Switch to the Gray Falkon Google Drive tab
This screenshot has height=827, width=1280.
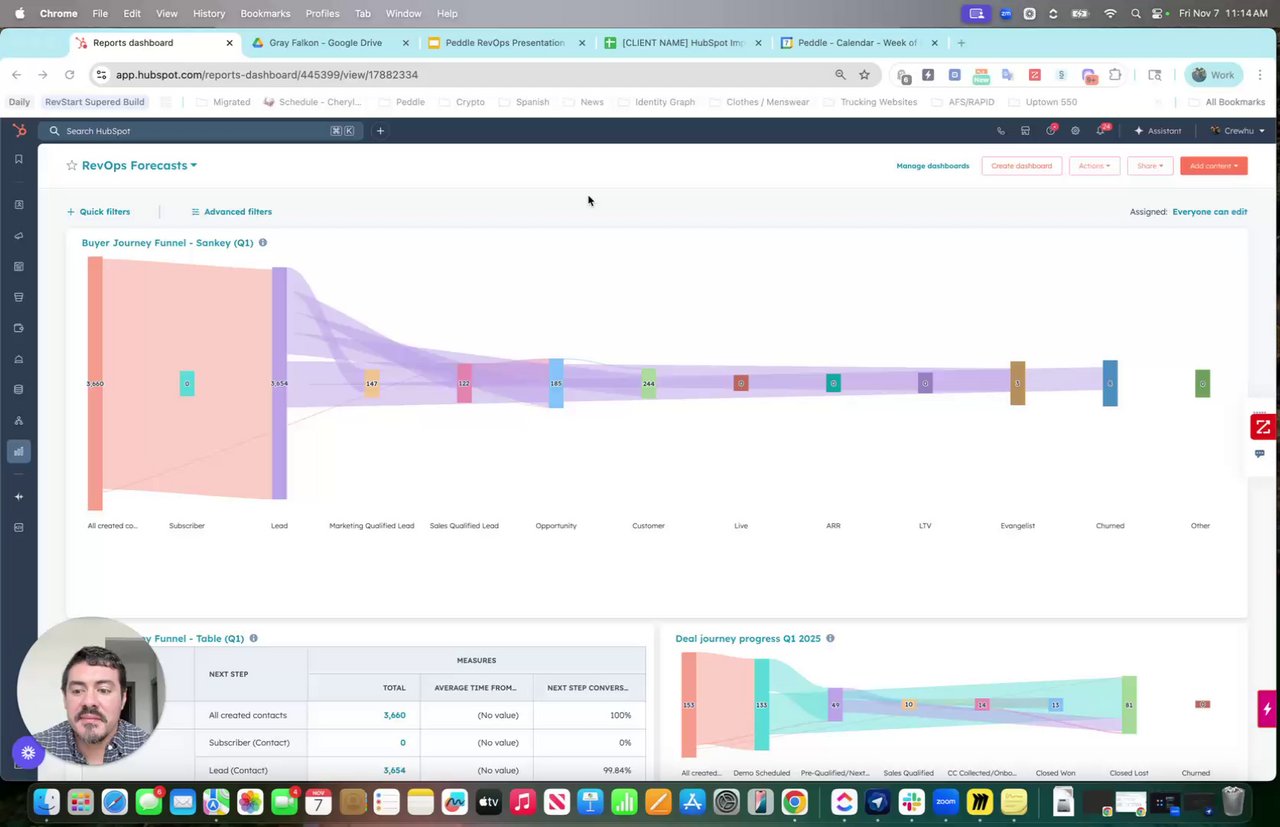pyautogui.click(x=325, y=43)
